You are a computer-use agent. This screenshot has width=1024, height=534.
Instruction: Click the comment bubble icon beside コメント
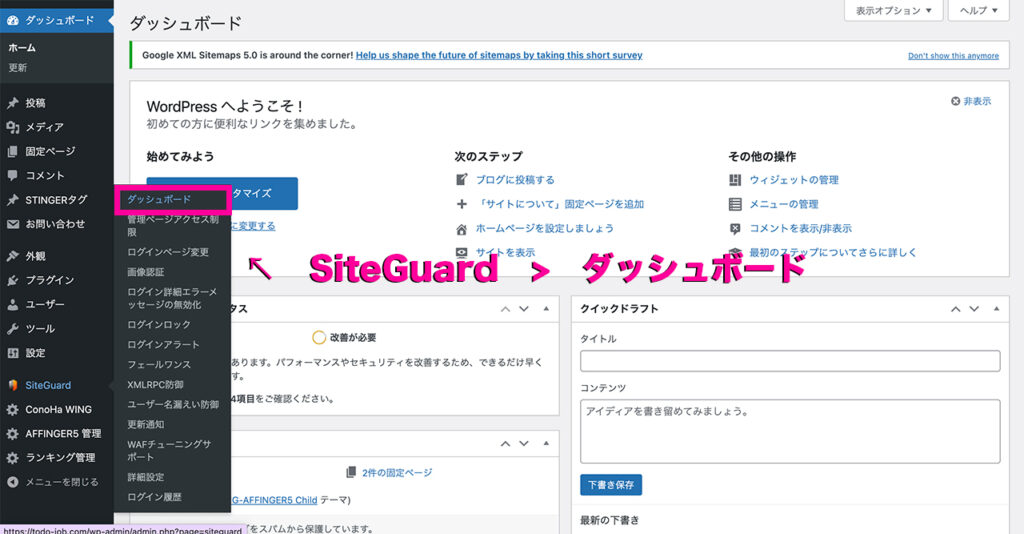click(x=12, y=175)
